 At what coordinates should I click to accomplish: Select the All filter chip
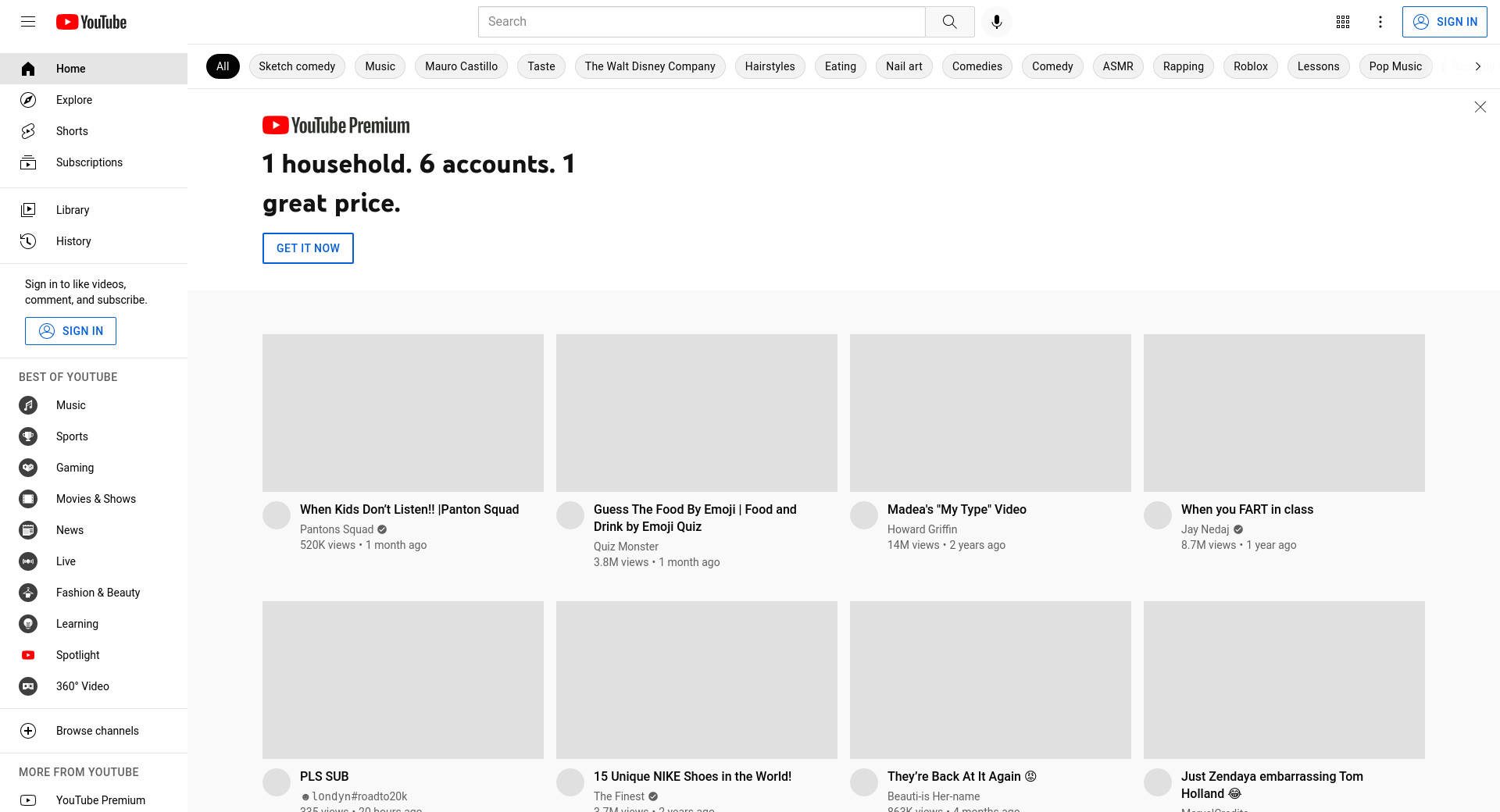pos(223,66)
